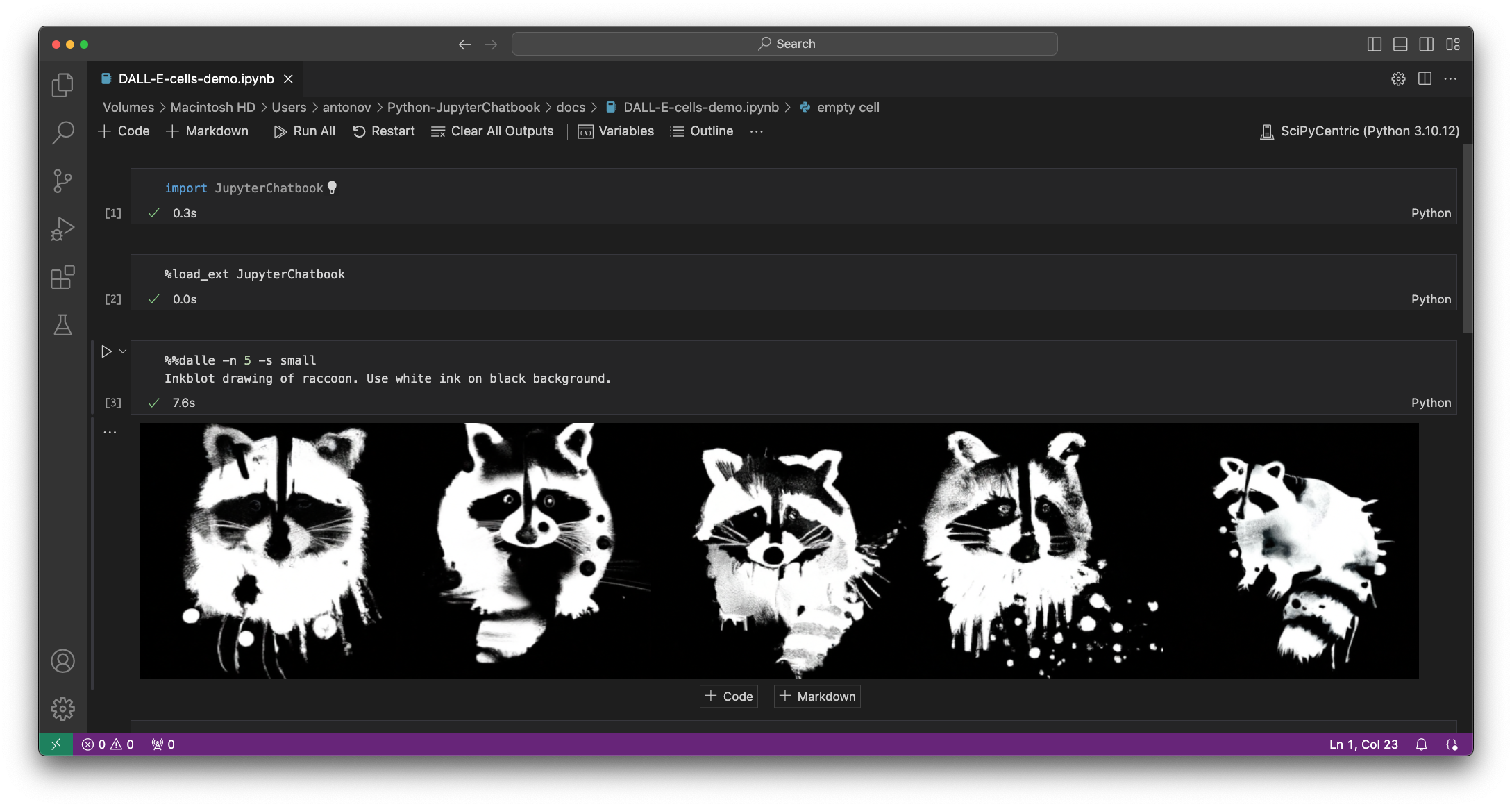Viewport: 1512px width, 807px height.
Task: Open the Extensions view
Action: coord(62,277)
